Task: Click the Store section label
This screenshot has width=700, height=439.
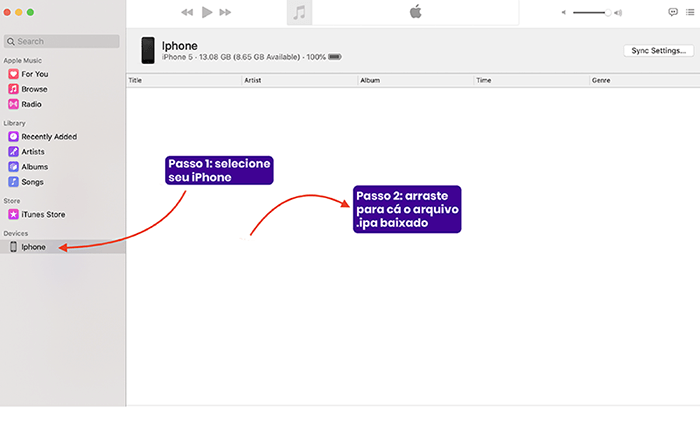Action: click(12, 201)
